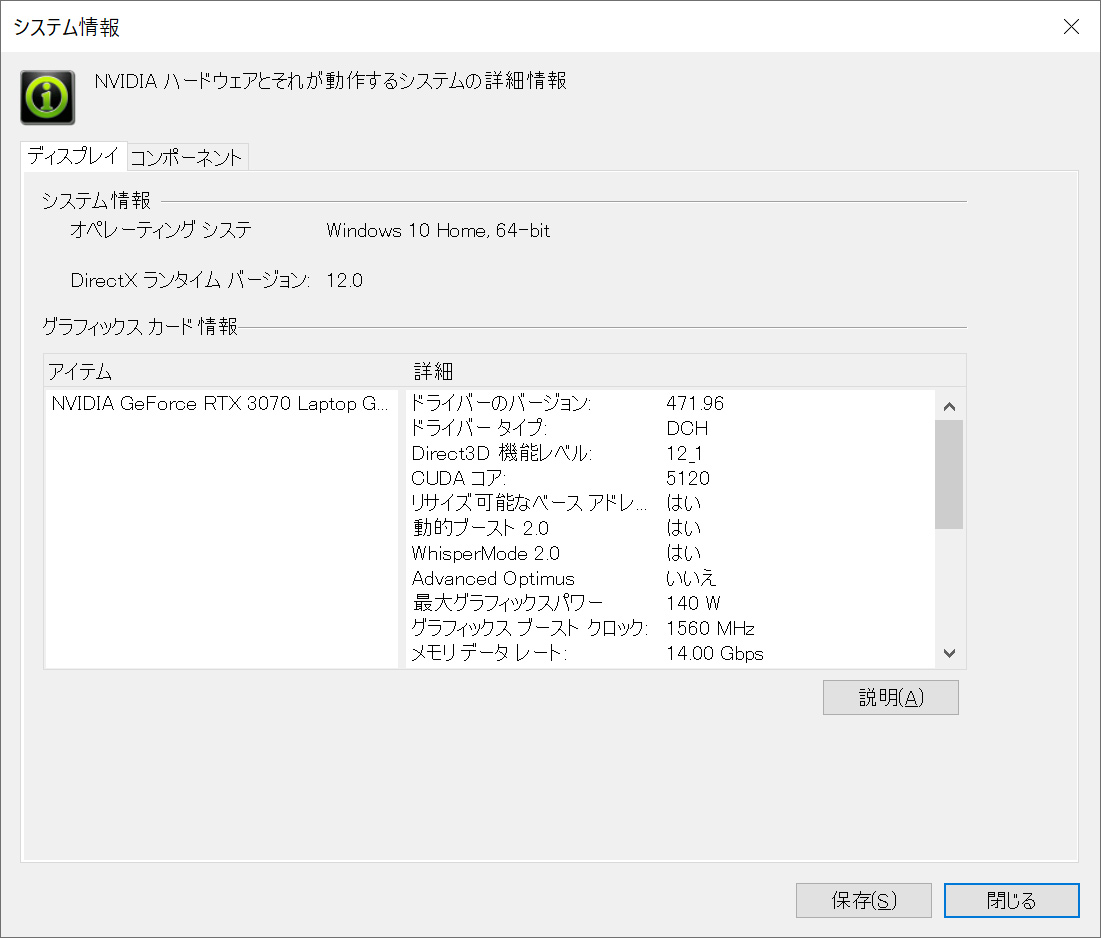Open the コンポーネント tab
Image resolution: width=1101 pixels, height=938 pixels.
(x=187, y=157)
